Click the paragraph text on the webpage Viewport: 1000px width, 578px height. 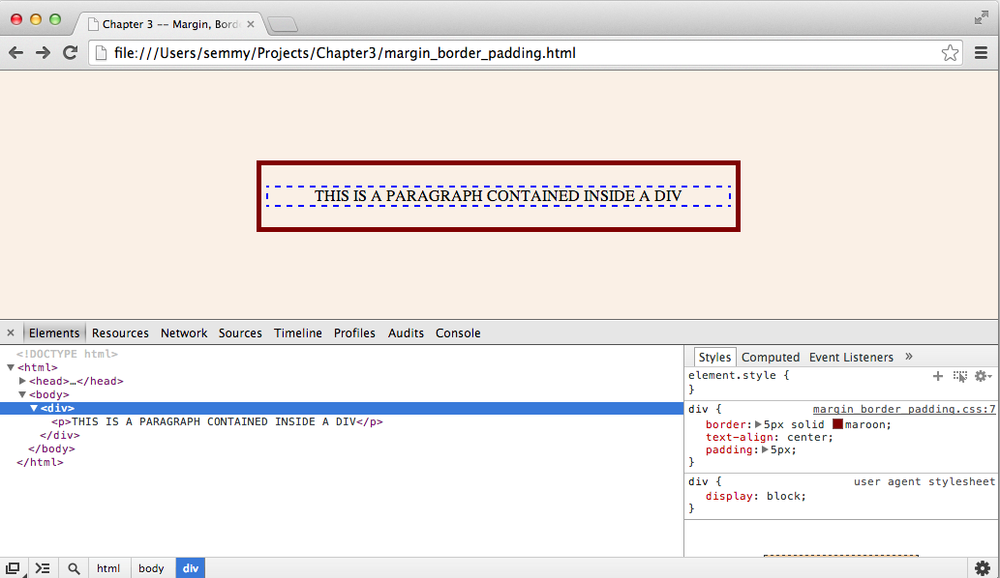[x=498, y=196]
